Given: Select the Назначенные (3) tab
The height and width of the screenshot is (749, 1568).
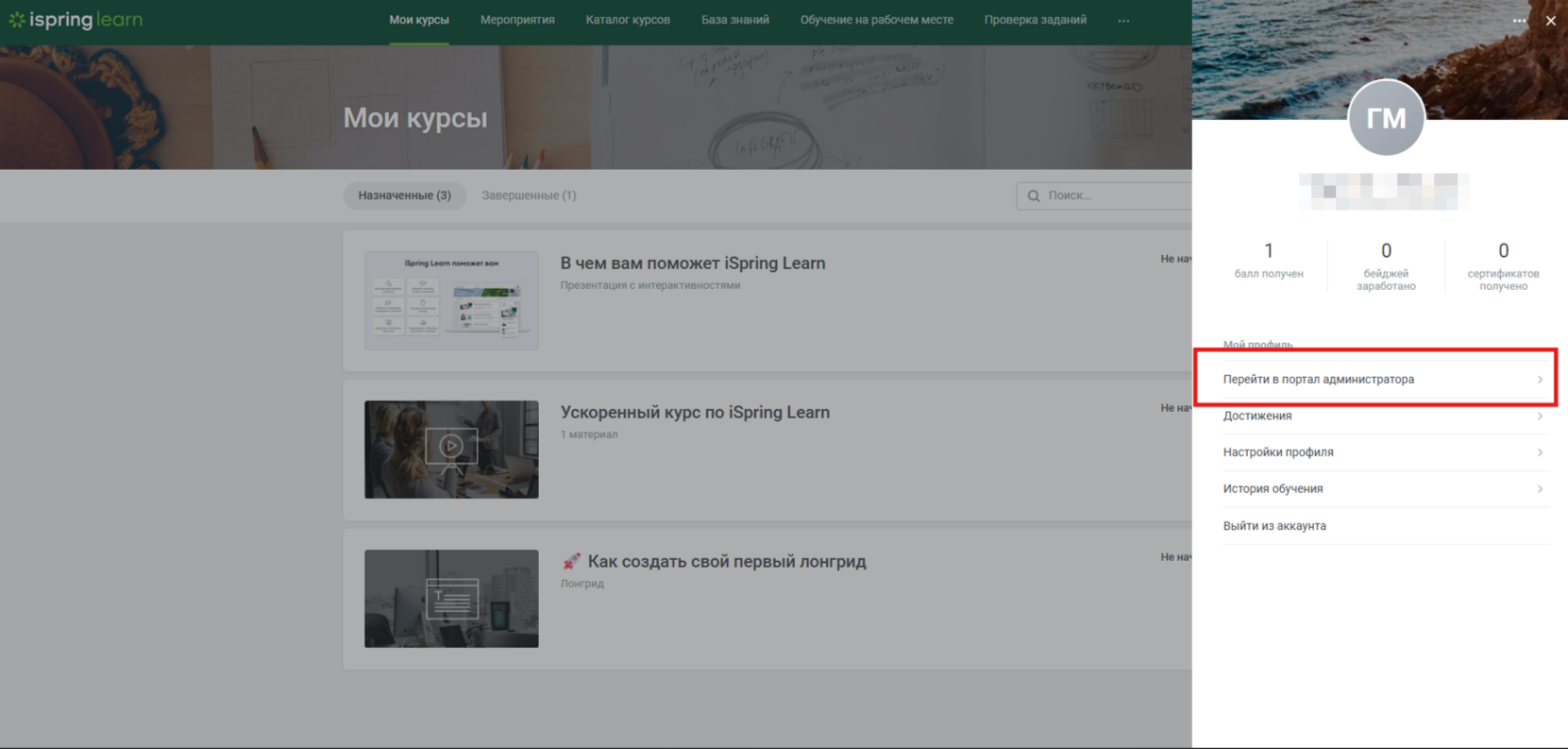Looking at the screenshot, I should click(404, 196).
